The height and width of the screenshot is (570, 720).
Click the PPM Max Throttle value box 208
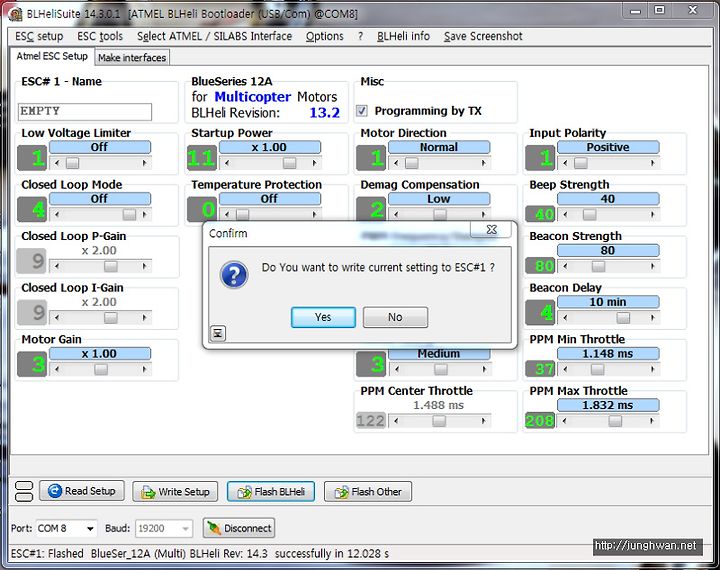coord(540,420)
